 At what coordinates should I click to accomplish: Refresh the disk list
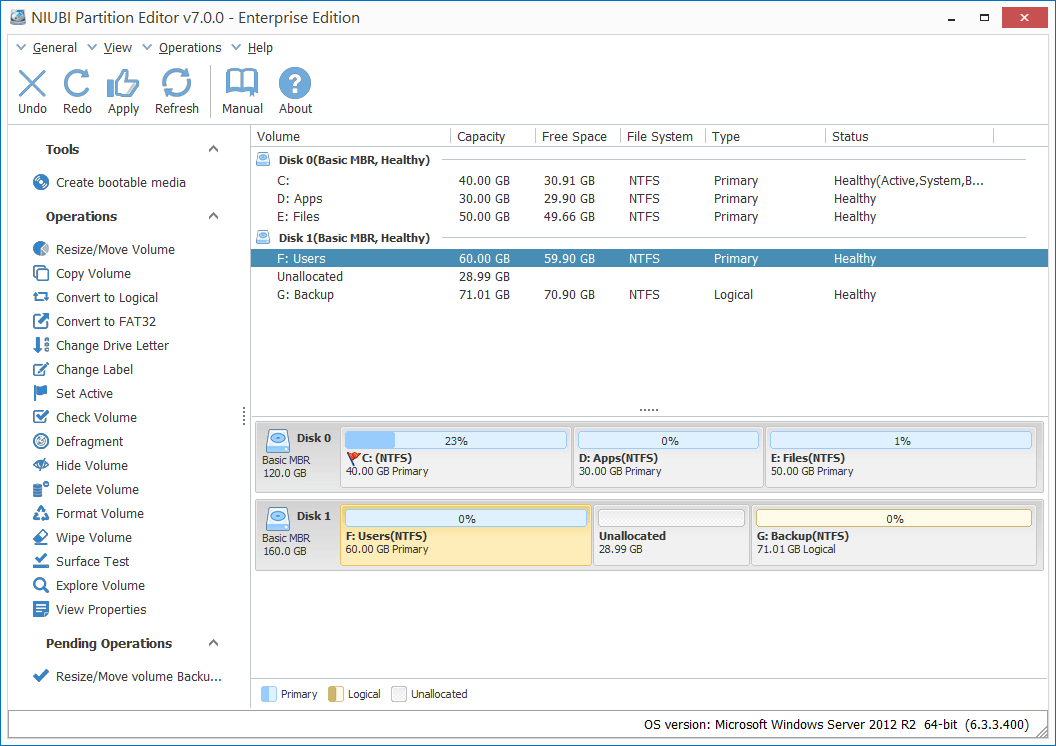click(x=176, y=83)
